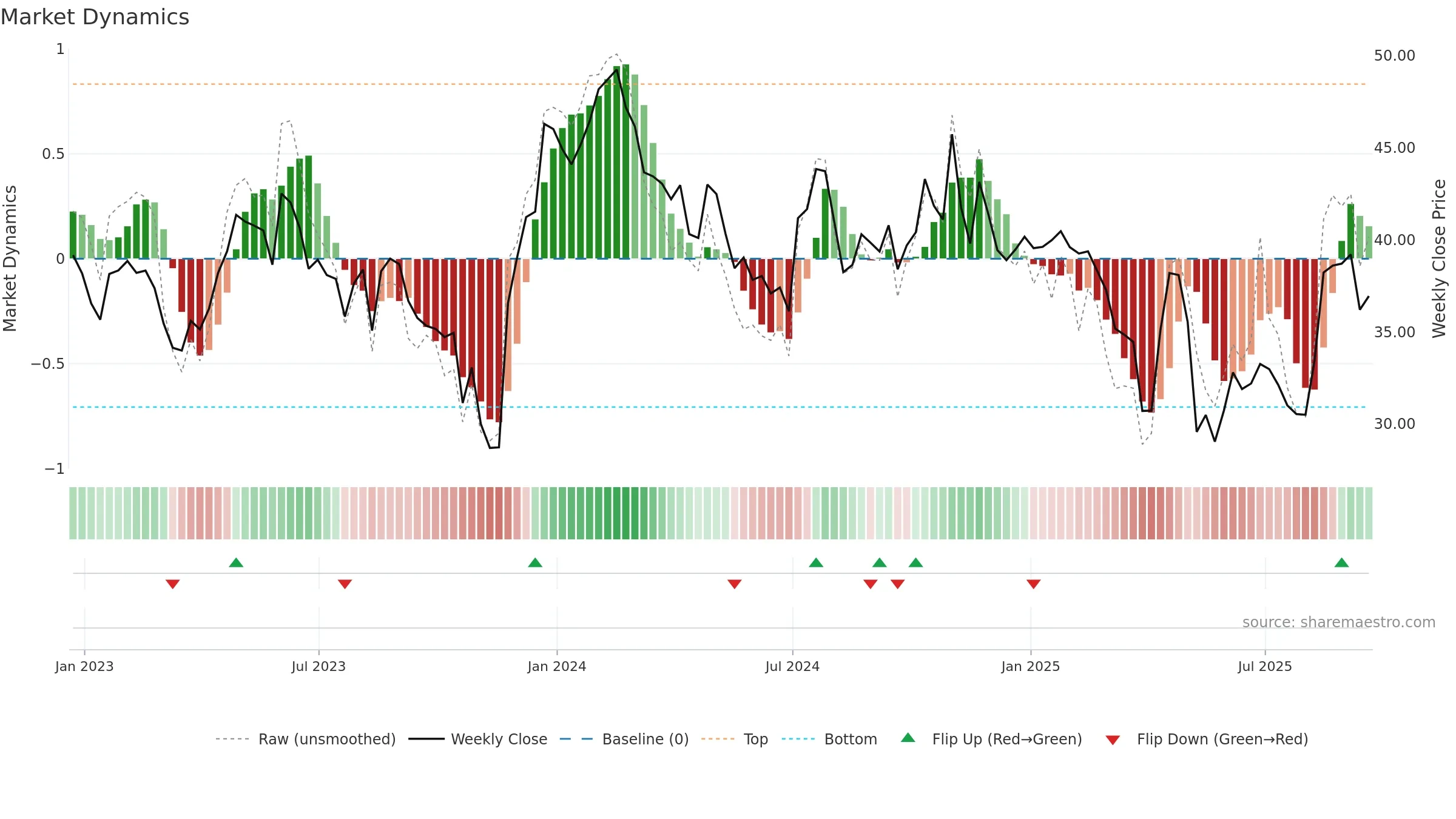Select the first red flip-down marker after Jan 2023

172,584
